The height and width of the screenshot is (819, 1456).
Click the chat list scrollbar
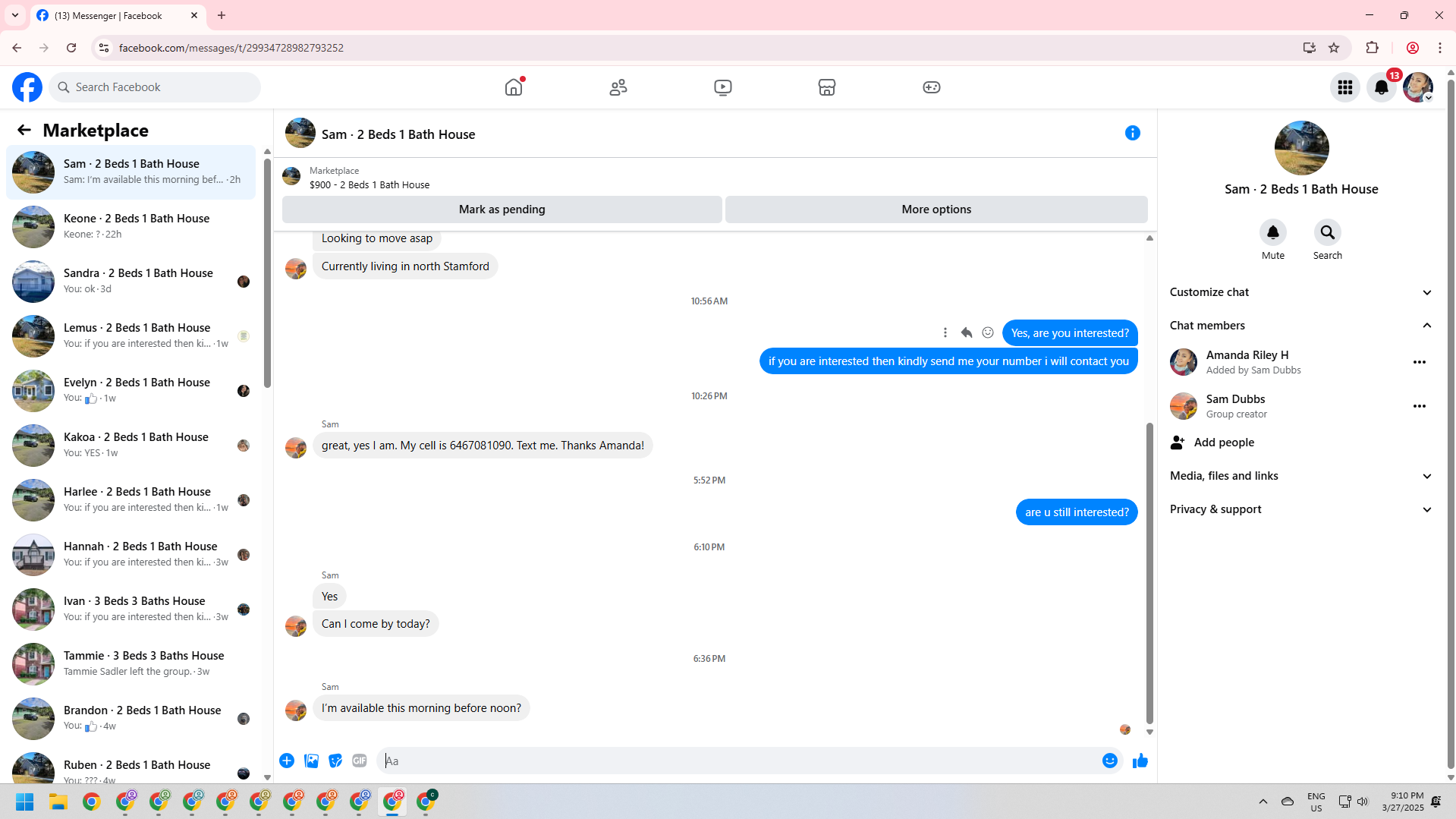267,273
